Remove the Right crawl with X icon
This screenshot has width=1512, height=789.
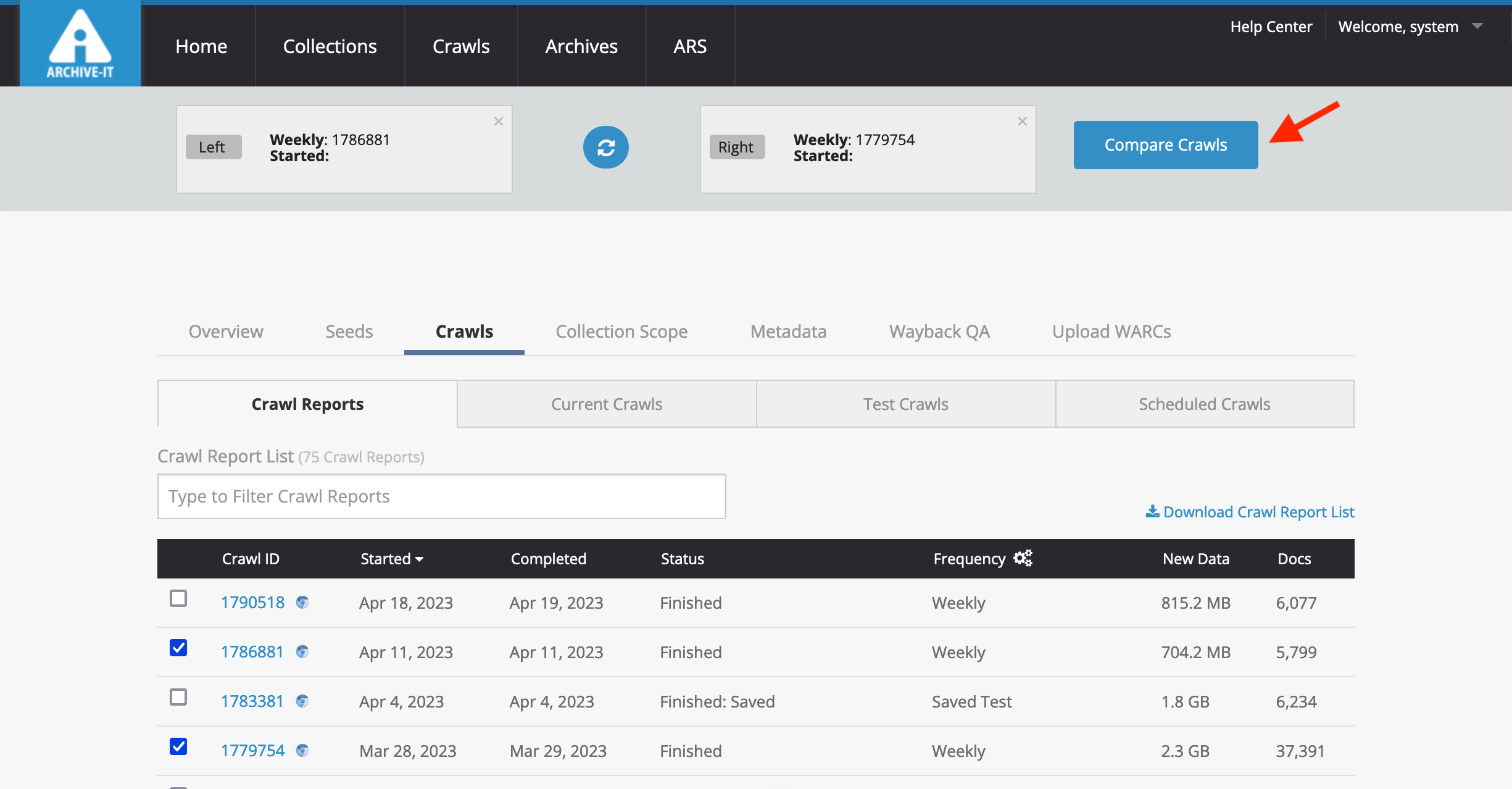pos(1022,122)
